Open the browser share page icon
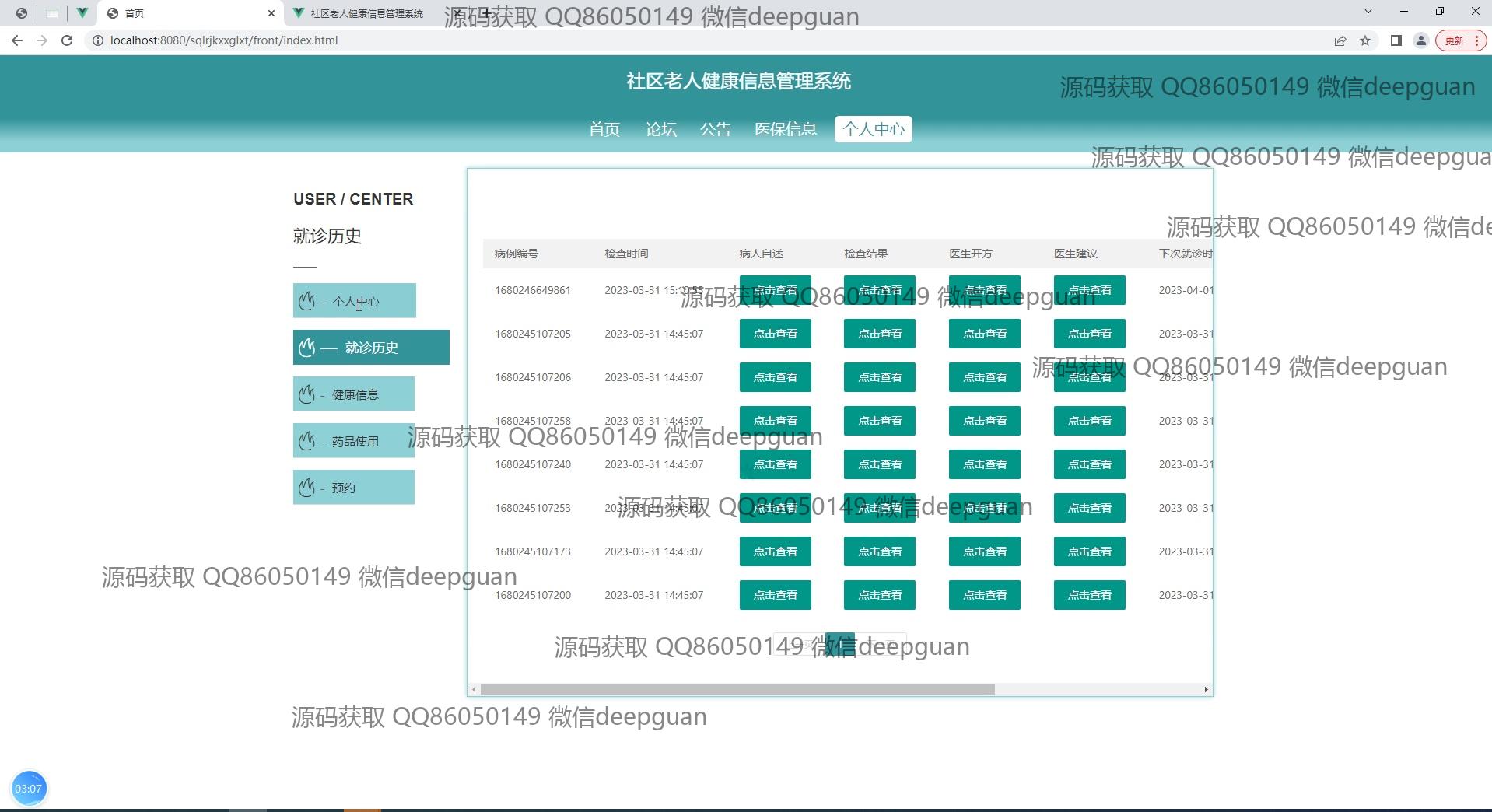Screen dimensions: 1492x812 (x=1340, y=40)
